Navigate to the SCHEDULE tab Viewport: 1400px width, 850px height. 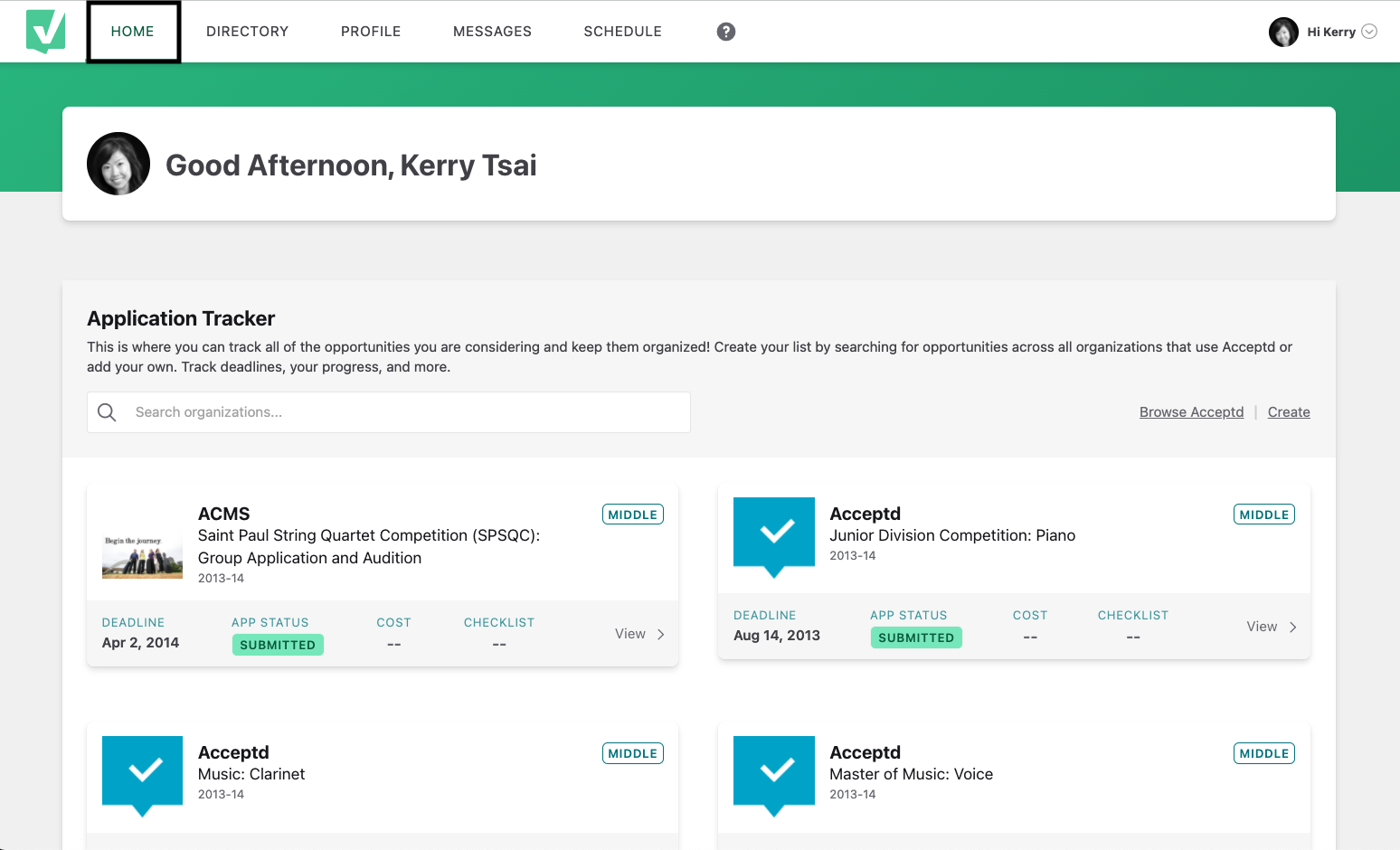click(623, 32)
